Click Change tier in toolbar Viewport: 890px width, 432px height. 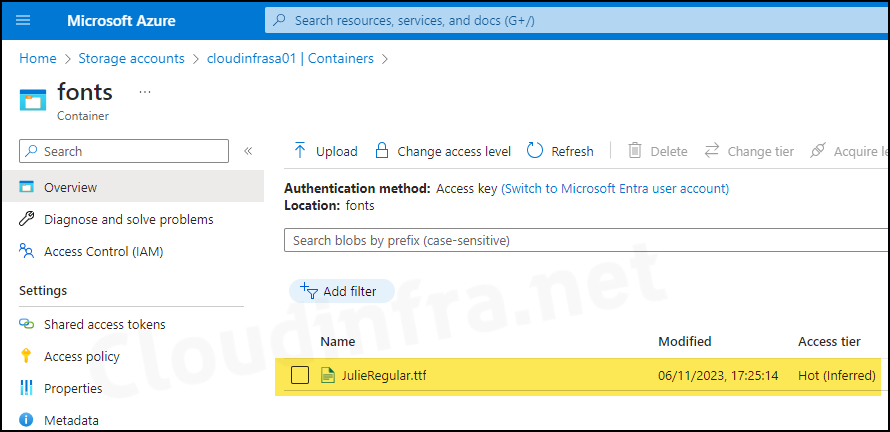[x=749, y=151]
